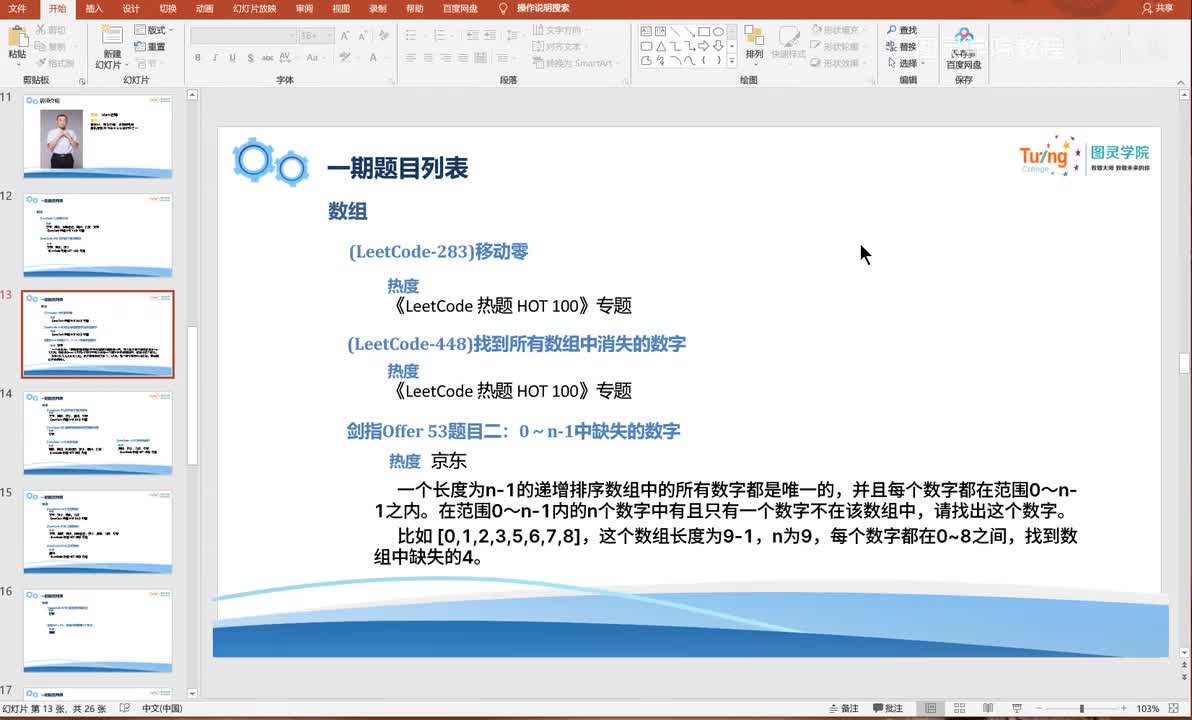Select the oval shape in gallery
Image resolution: width=1192 pixels, height=720 pixels.
(718, 31)
